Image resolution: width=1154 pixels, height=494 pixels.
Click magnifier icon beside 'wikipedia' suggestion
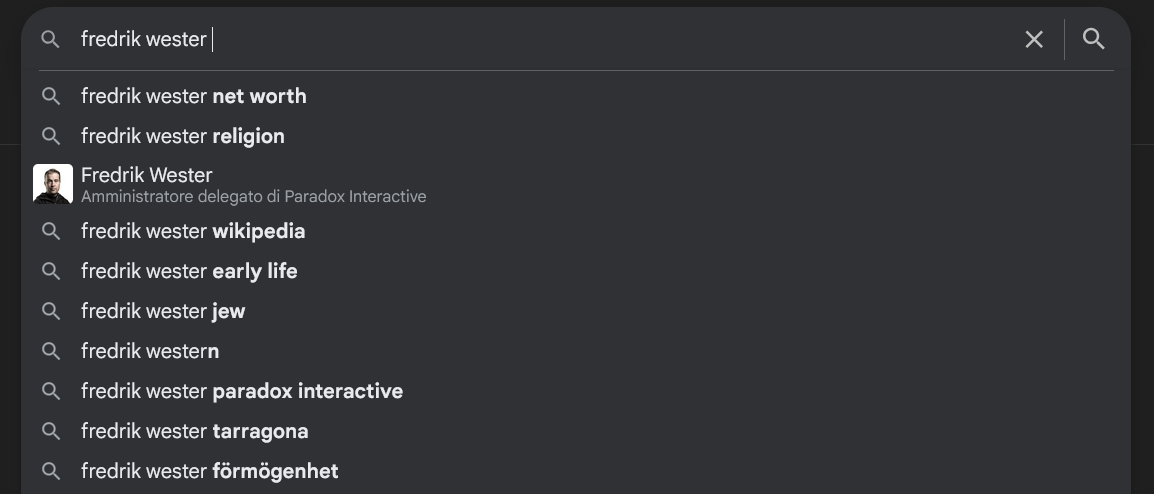tap(51, 231)
